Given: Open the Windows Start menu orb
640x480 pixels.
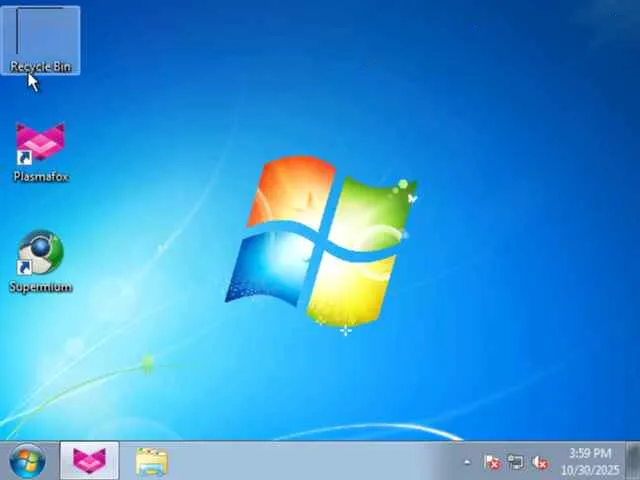Looking at the screenshot, I should click(x=28, y=462).
